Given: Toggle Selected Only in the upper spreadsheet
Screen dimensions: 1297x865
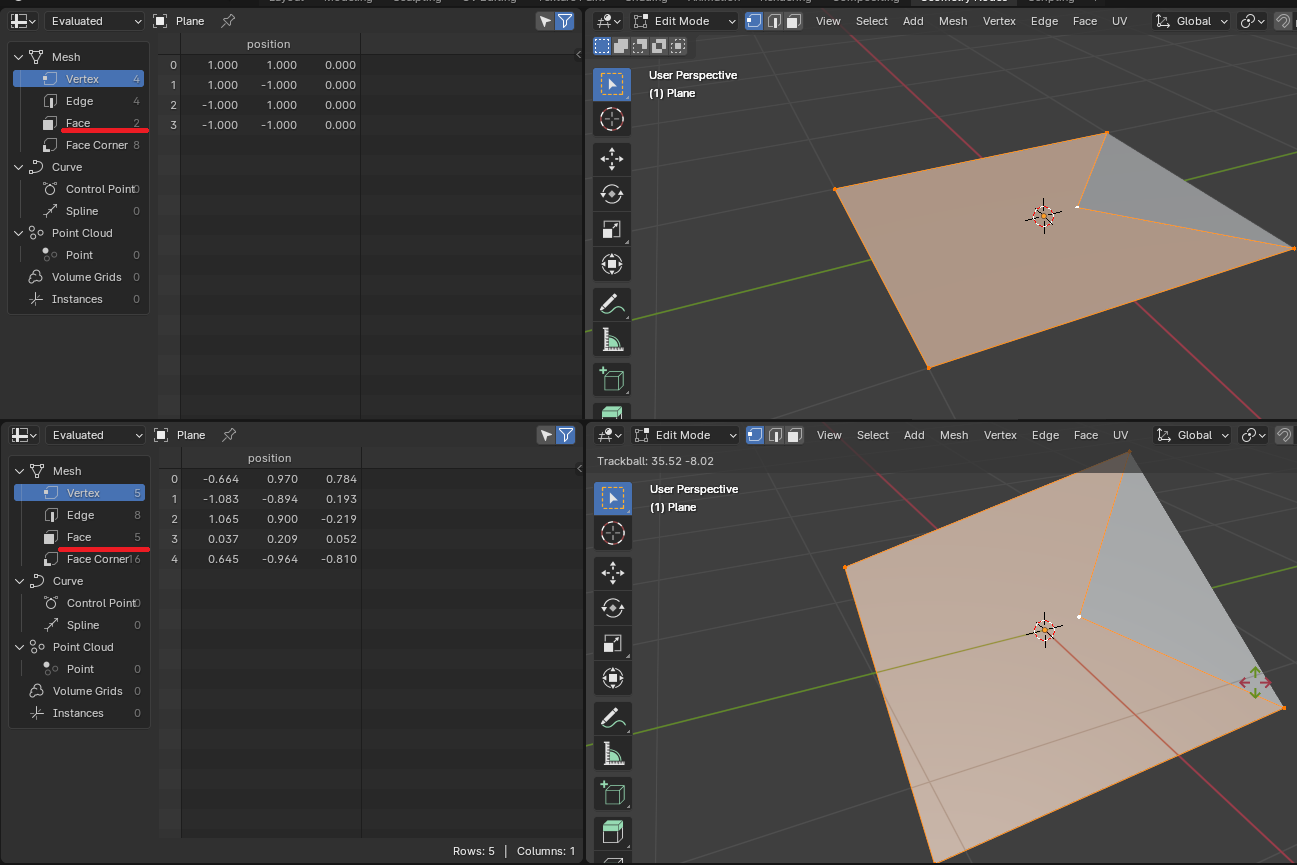Looking at the screenshot, I should [x=545, y=21].
